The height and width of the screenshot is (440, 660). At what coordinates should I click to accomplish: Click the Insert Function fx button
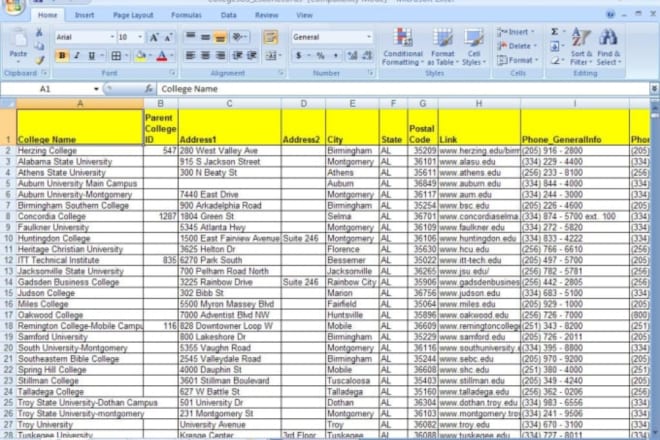tap(149, 89)
